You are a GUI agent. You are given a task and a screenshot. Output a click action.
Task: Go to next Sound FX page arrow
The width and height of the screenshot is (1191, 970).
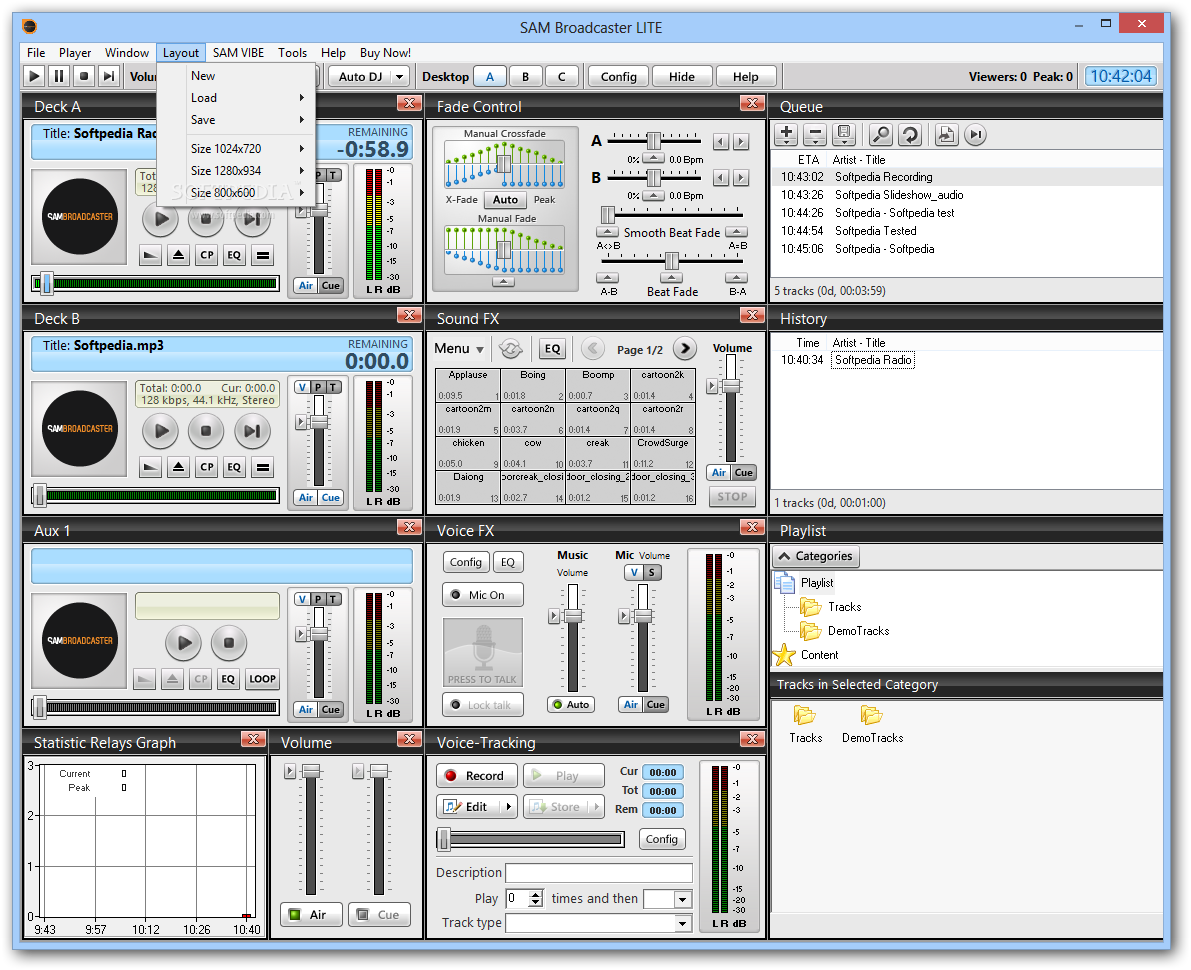click(x=684, y=349)
